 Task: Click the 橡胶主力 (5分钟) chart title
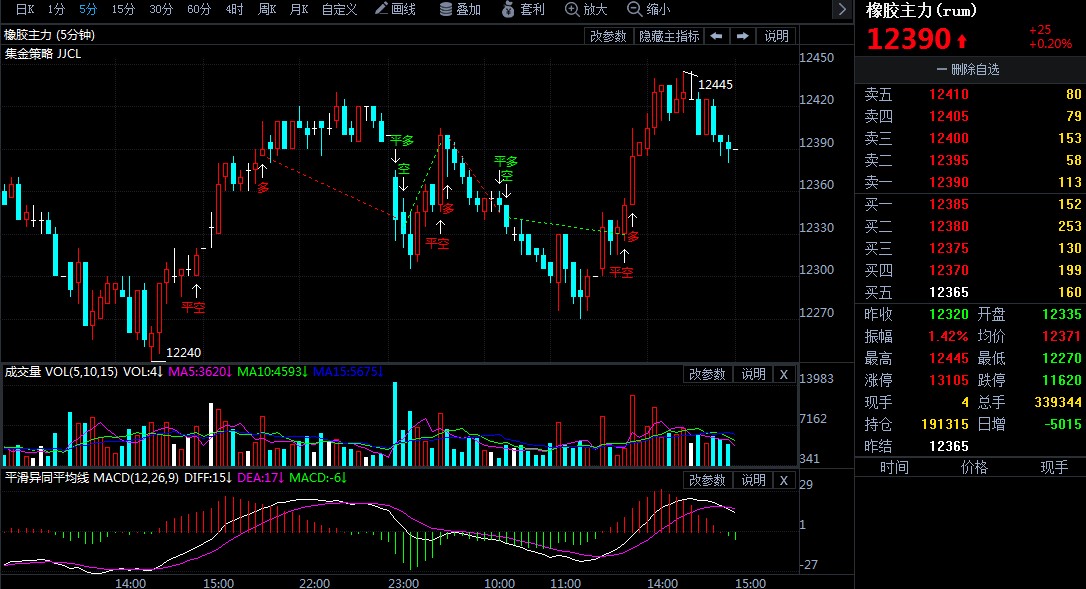point(50,35)
